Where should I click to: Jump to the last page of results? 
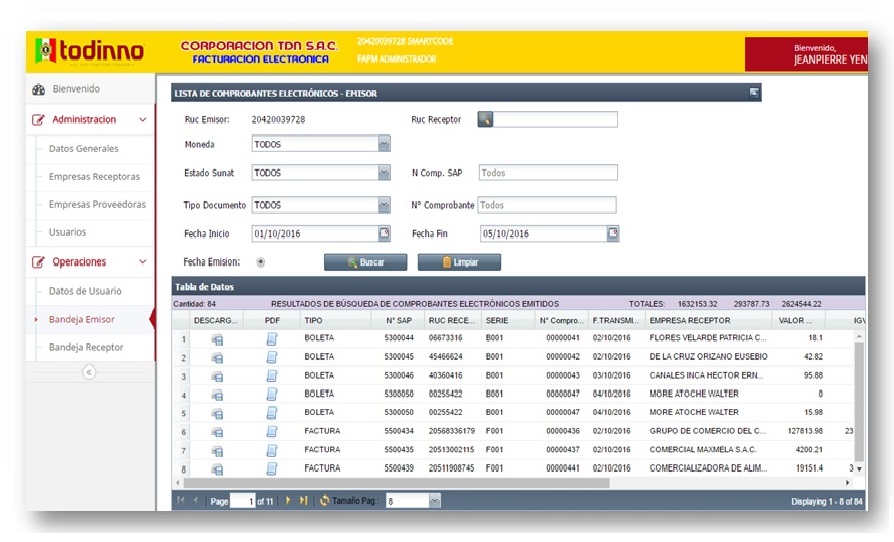tap(303, 500)
